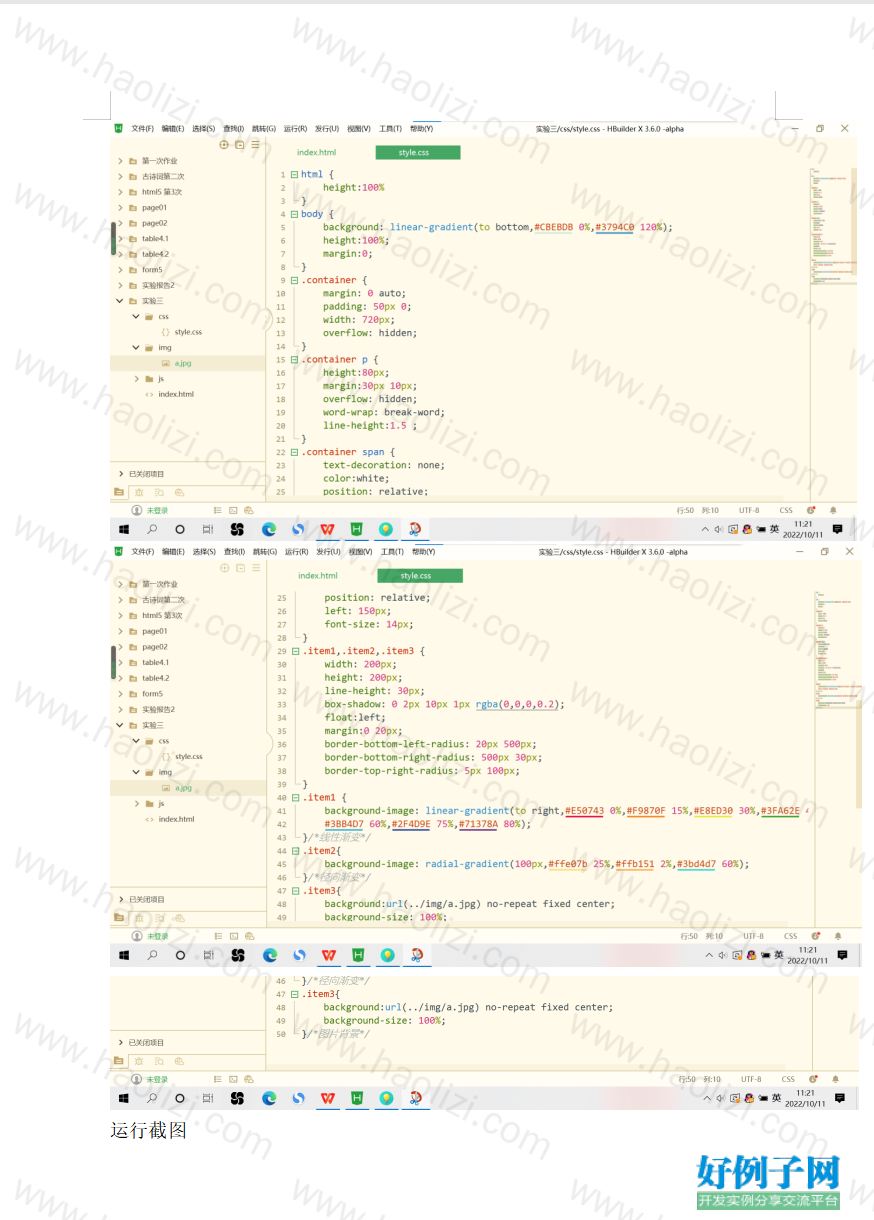Toggle the fold box at line 44 .item2
The width and height of the screenshot is (874, 1220).
click(295, 851)
